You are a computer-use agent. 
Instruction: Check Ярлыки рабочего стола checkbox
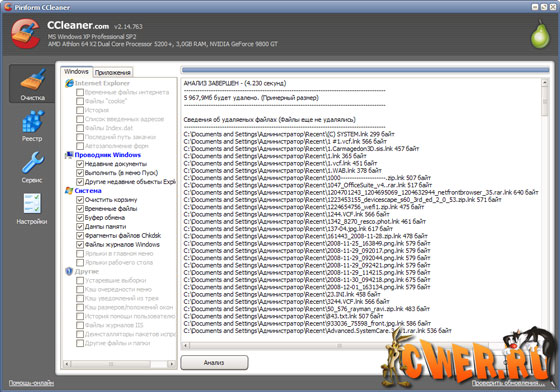coord(80,262)
